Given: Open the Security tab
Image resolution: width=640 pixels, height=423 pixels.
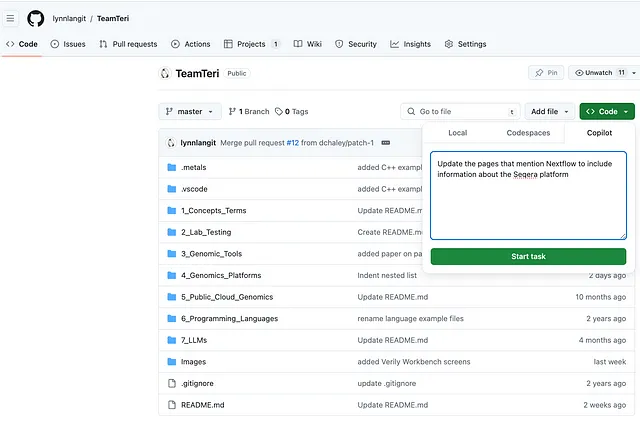Looking at the screenshot, I should (x=356, y=44).
